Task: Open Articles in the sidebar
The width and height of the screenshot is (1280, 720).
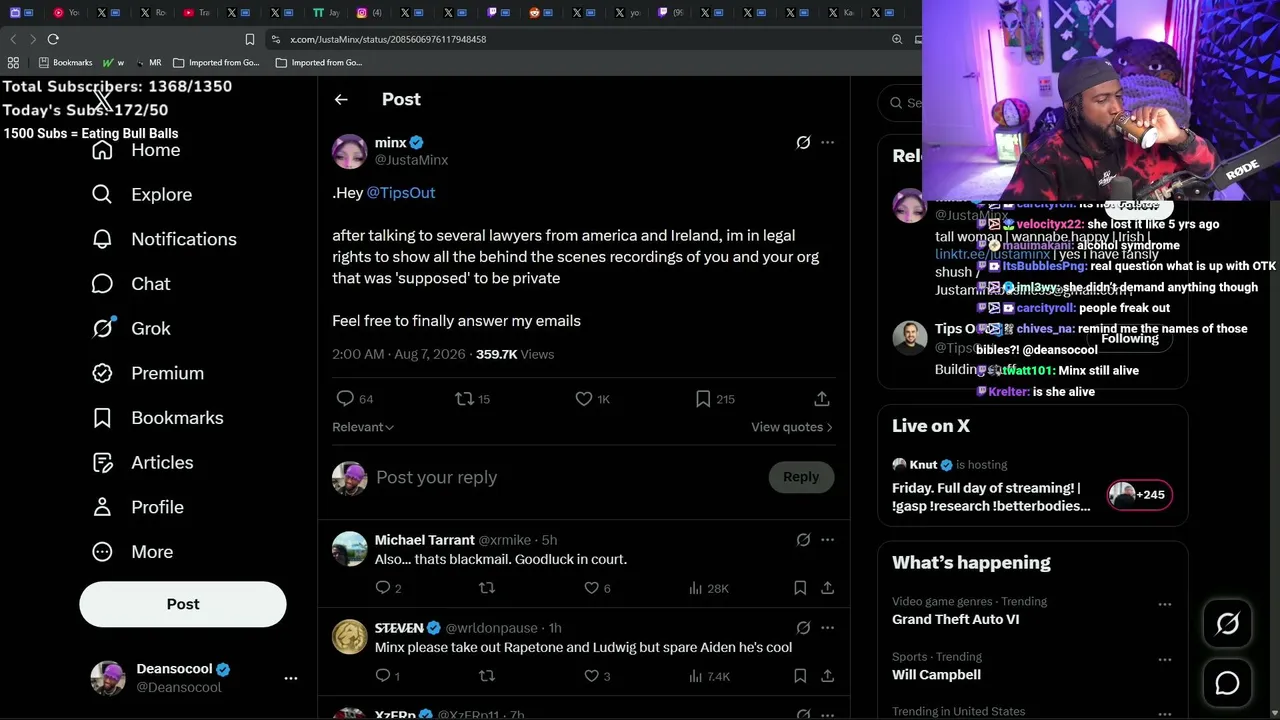Action: point(142,462)
